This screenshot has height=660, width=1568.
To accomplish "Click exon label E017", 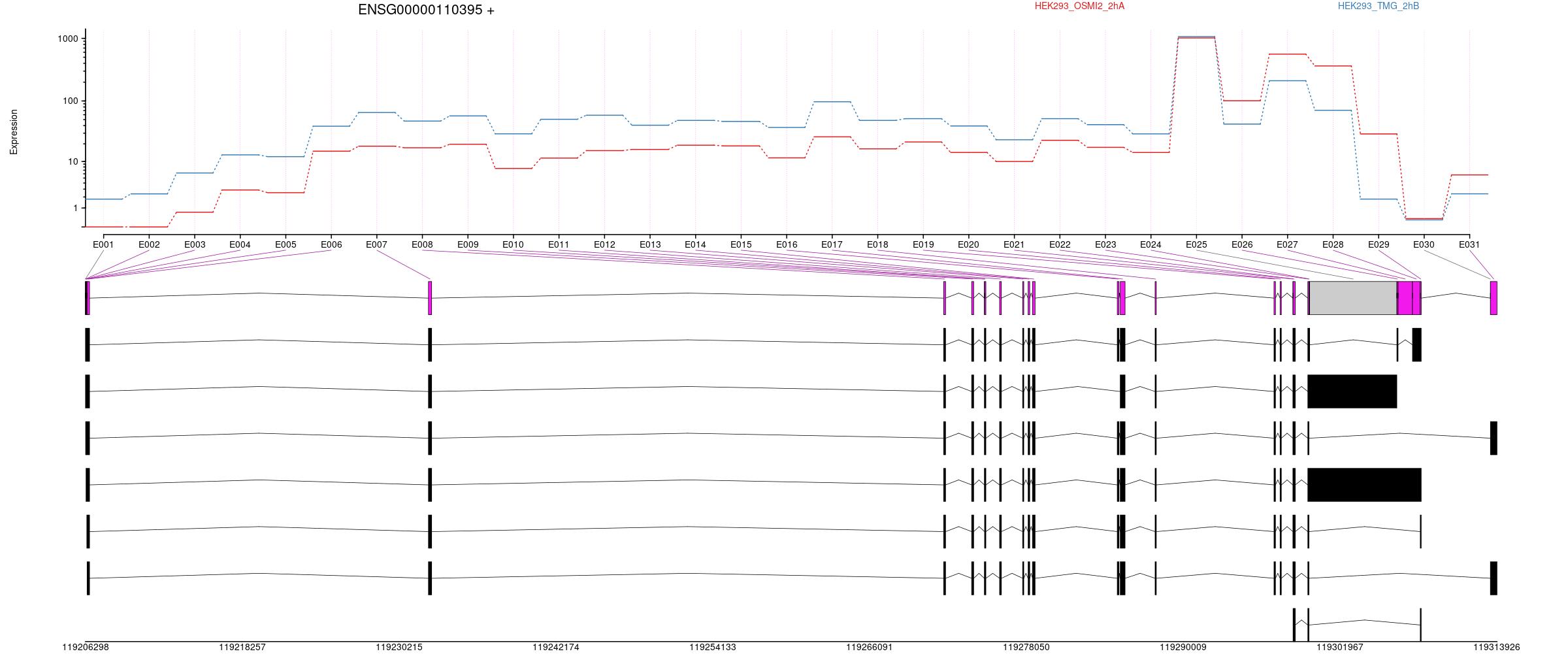I will tap(832, 245).
